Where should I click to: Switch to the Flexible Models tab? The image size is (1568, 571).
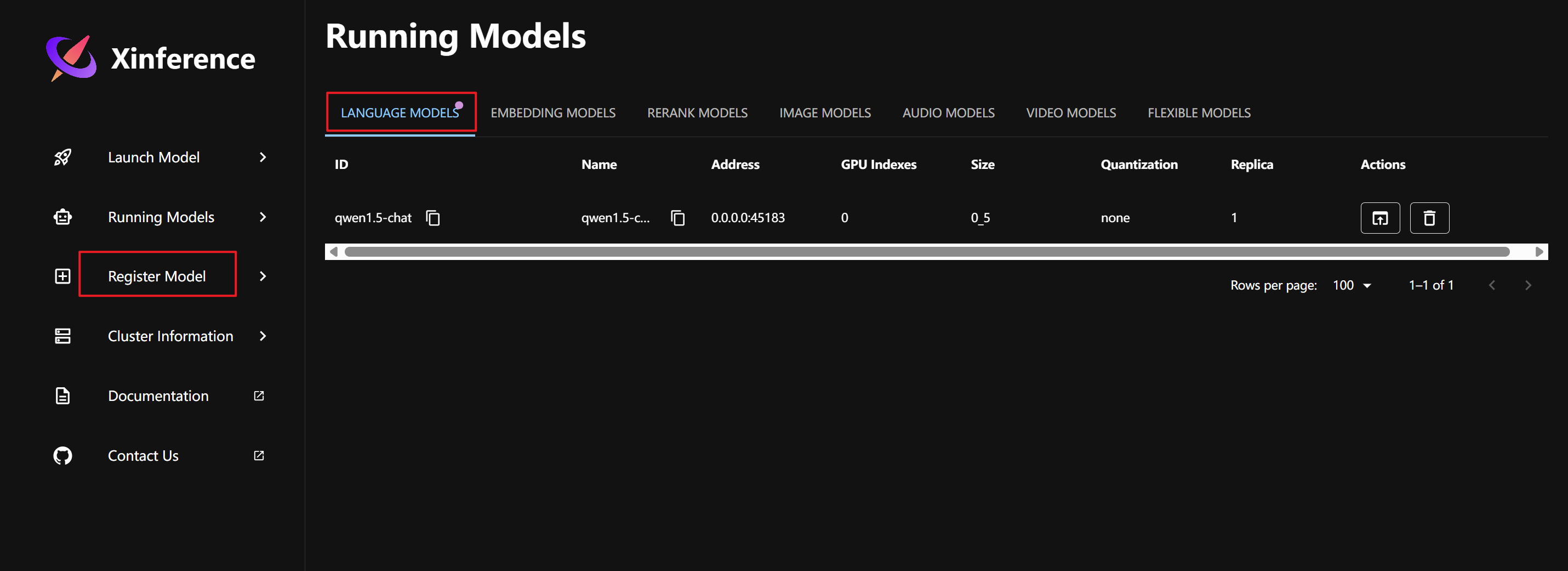click(x=1199, y=113)
